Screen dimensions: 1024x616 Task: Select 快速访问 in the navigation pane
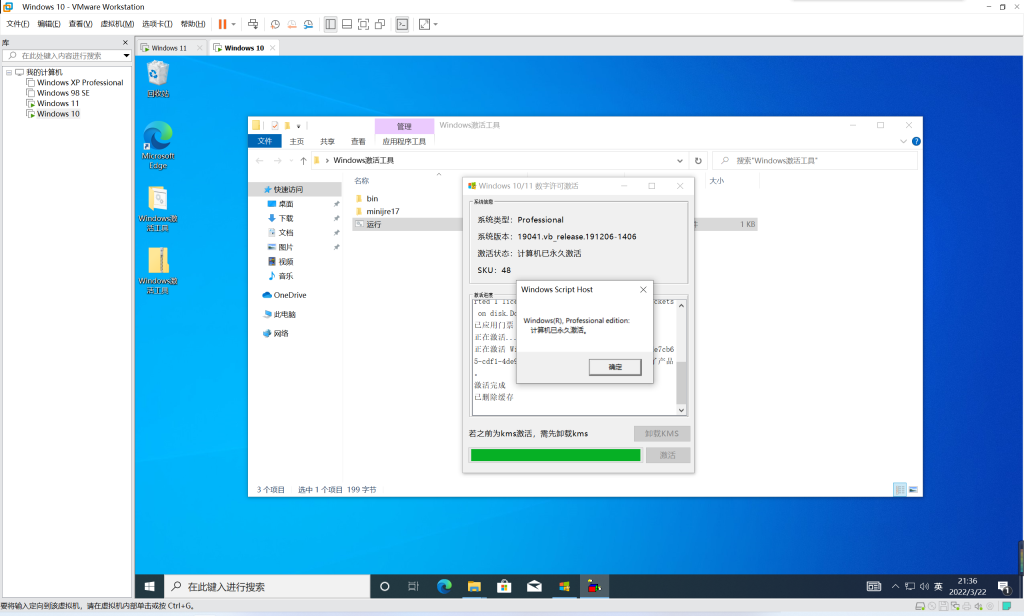point(288,189)
